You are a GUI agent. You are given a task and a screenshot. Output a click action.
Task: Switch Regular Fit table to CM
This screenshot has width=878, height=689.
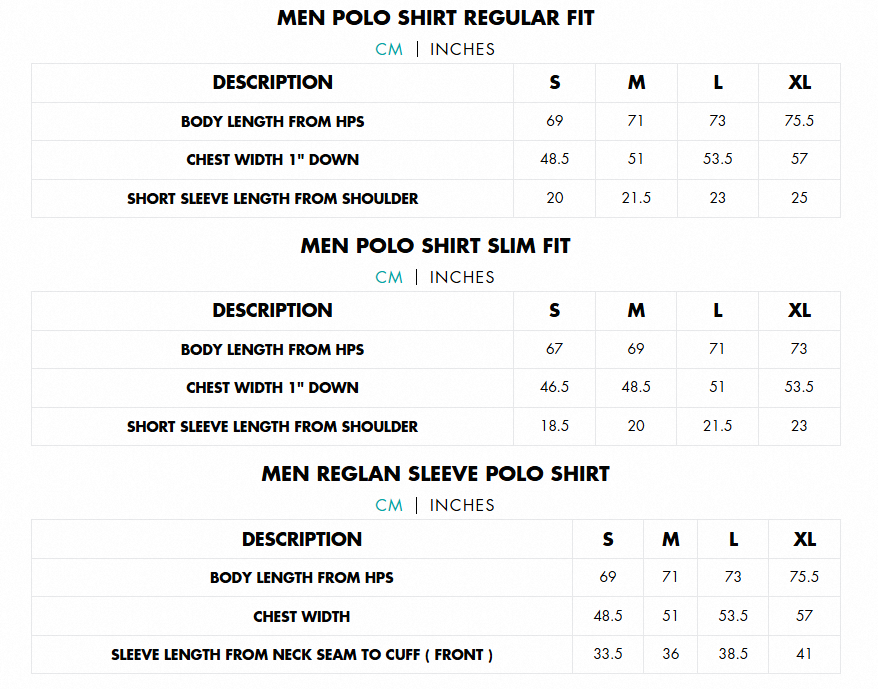click(389, 49)
